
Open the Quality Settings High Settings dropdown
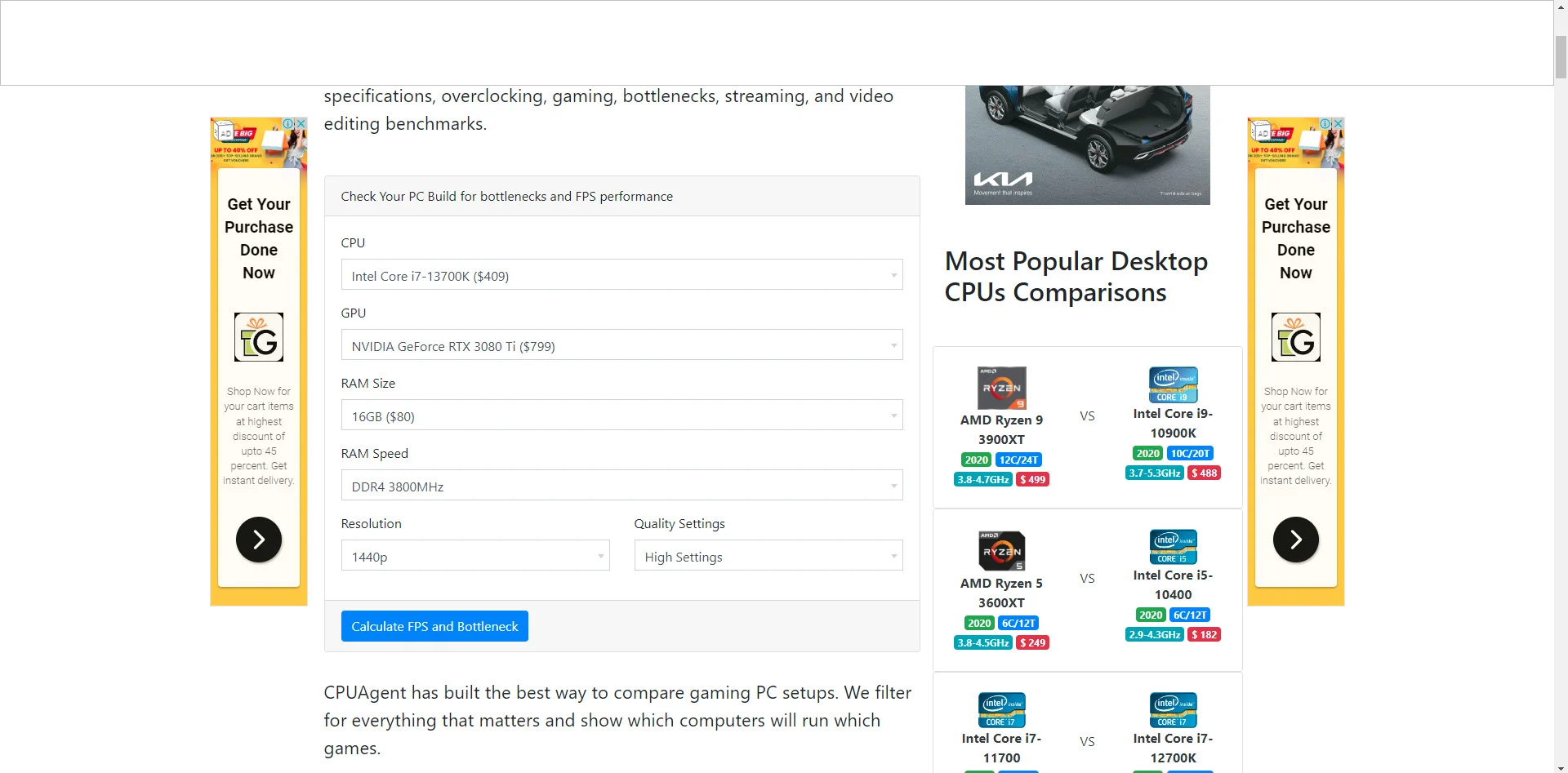point(768,556)
